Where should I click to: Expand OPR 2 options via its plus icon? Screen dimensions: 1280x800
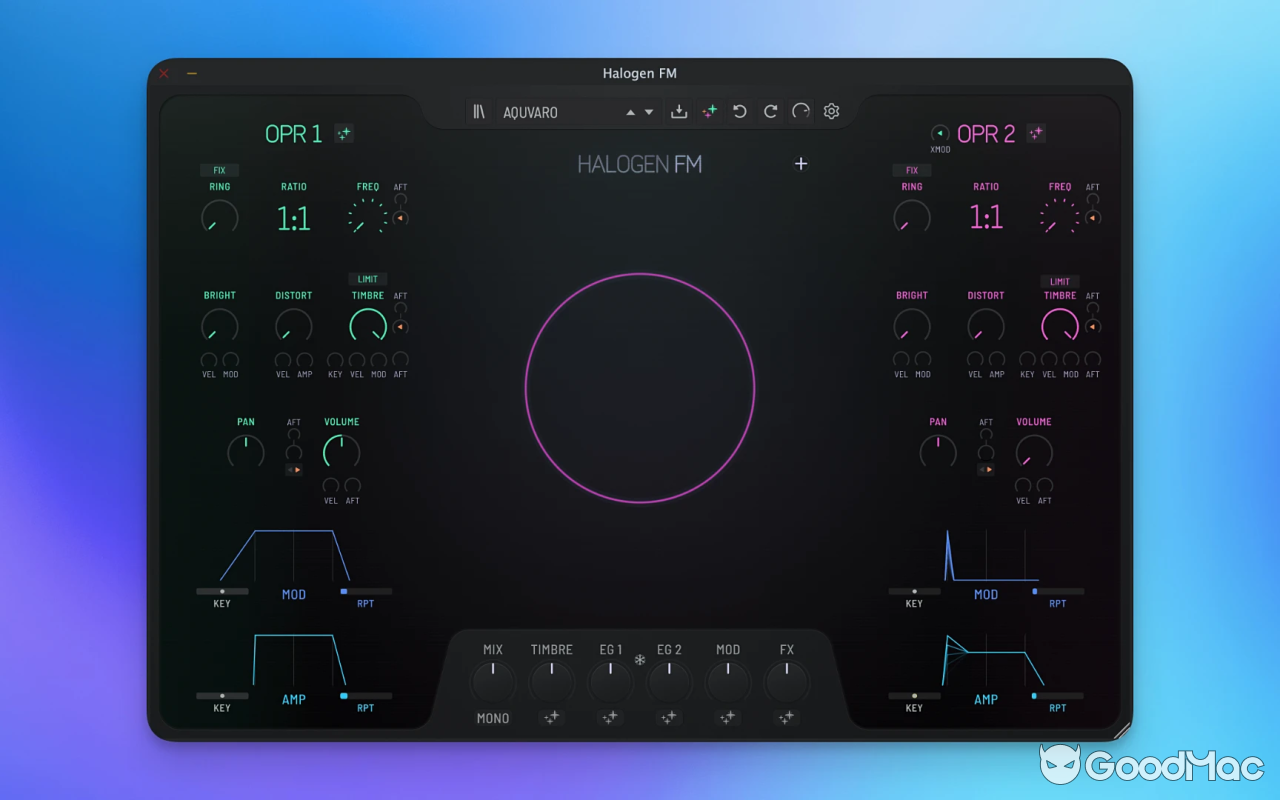pyautogui.click(x=1036, y=132)
